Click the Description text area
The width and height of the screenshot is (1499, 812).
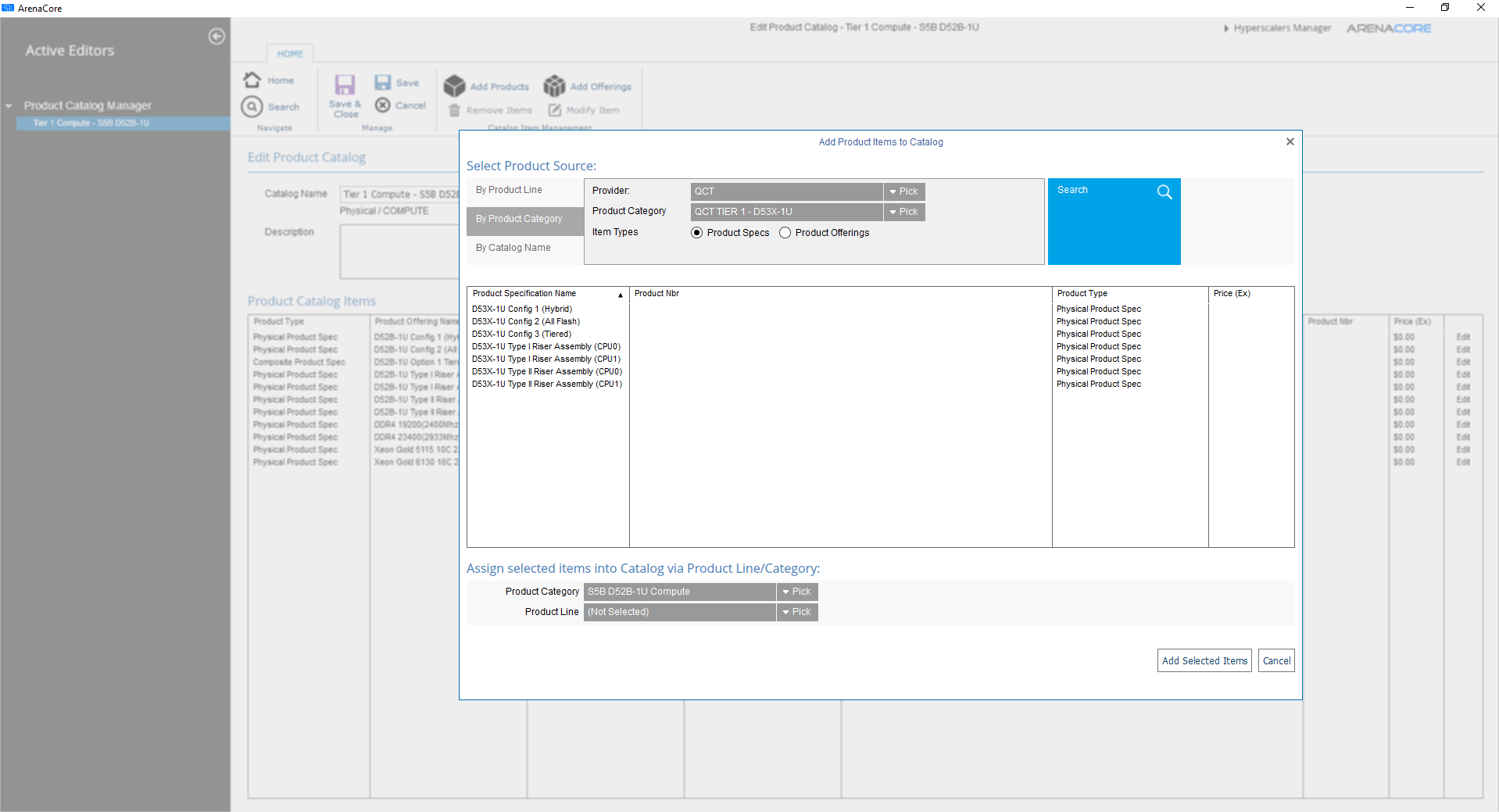399,251
